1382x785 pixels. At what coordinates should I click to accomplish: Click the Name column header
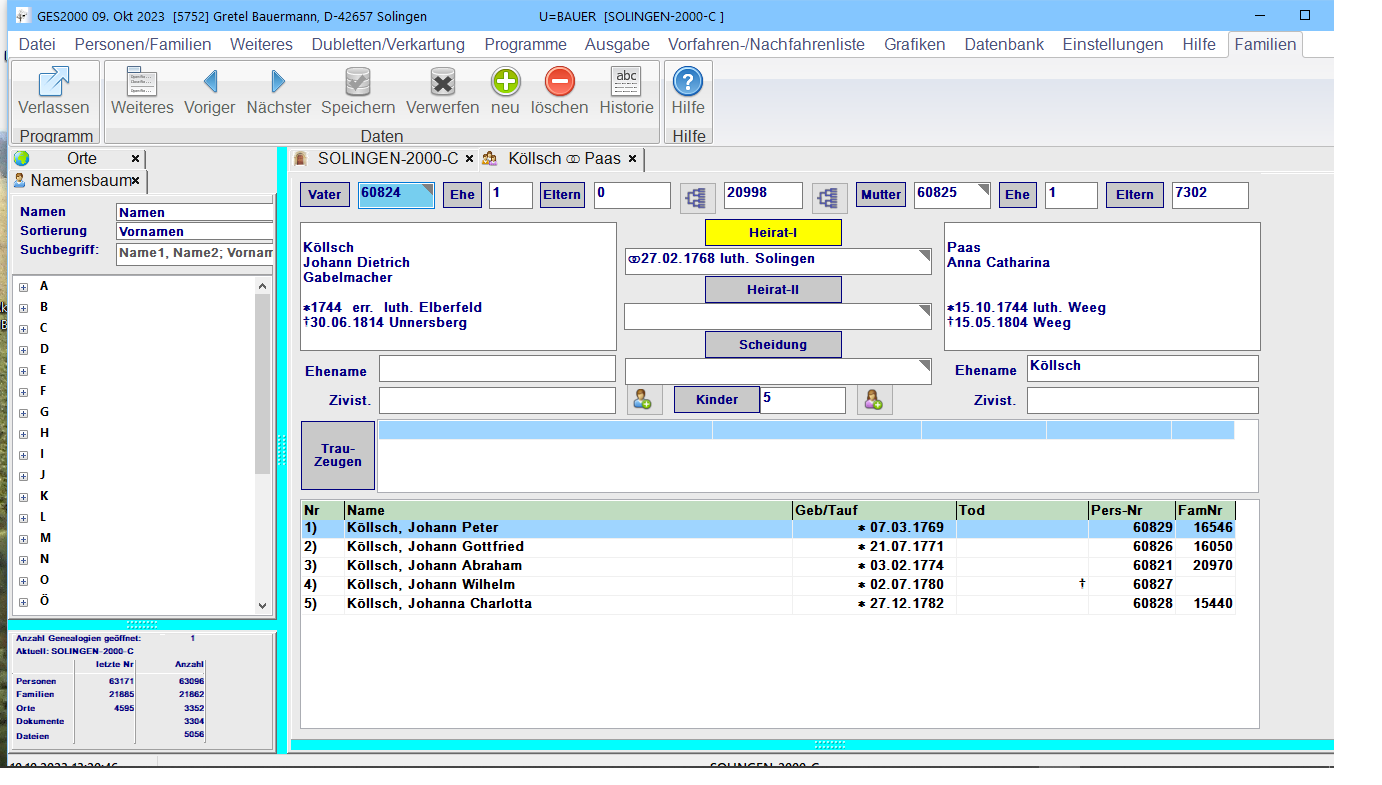568,510
